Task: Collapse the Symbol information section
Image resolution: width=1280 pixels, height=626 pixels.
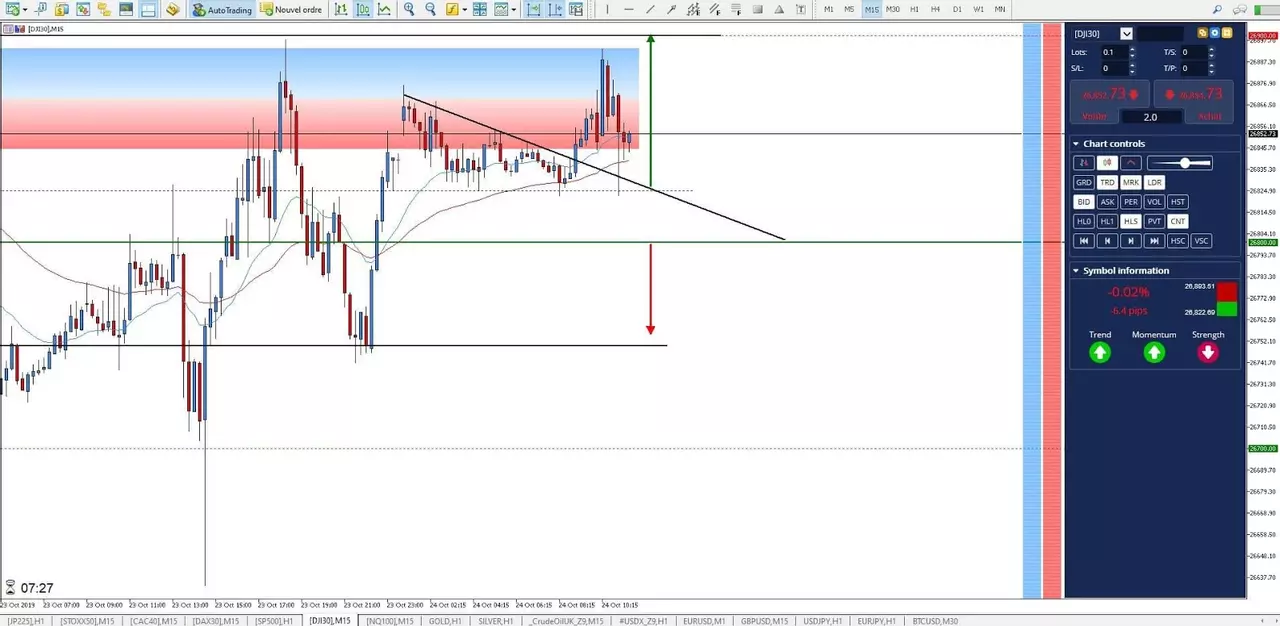Action: coord(1076,271)
